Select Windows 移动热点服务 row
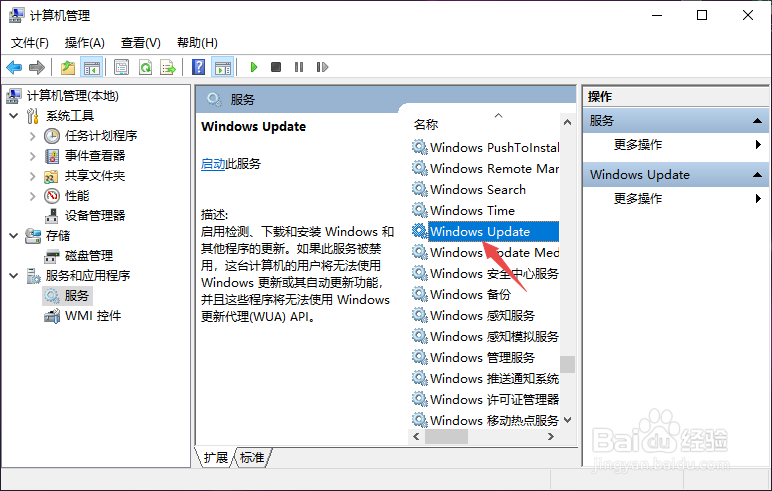 pyautogui.click(x=485, y=421)
